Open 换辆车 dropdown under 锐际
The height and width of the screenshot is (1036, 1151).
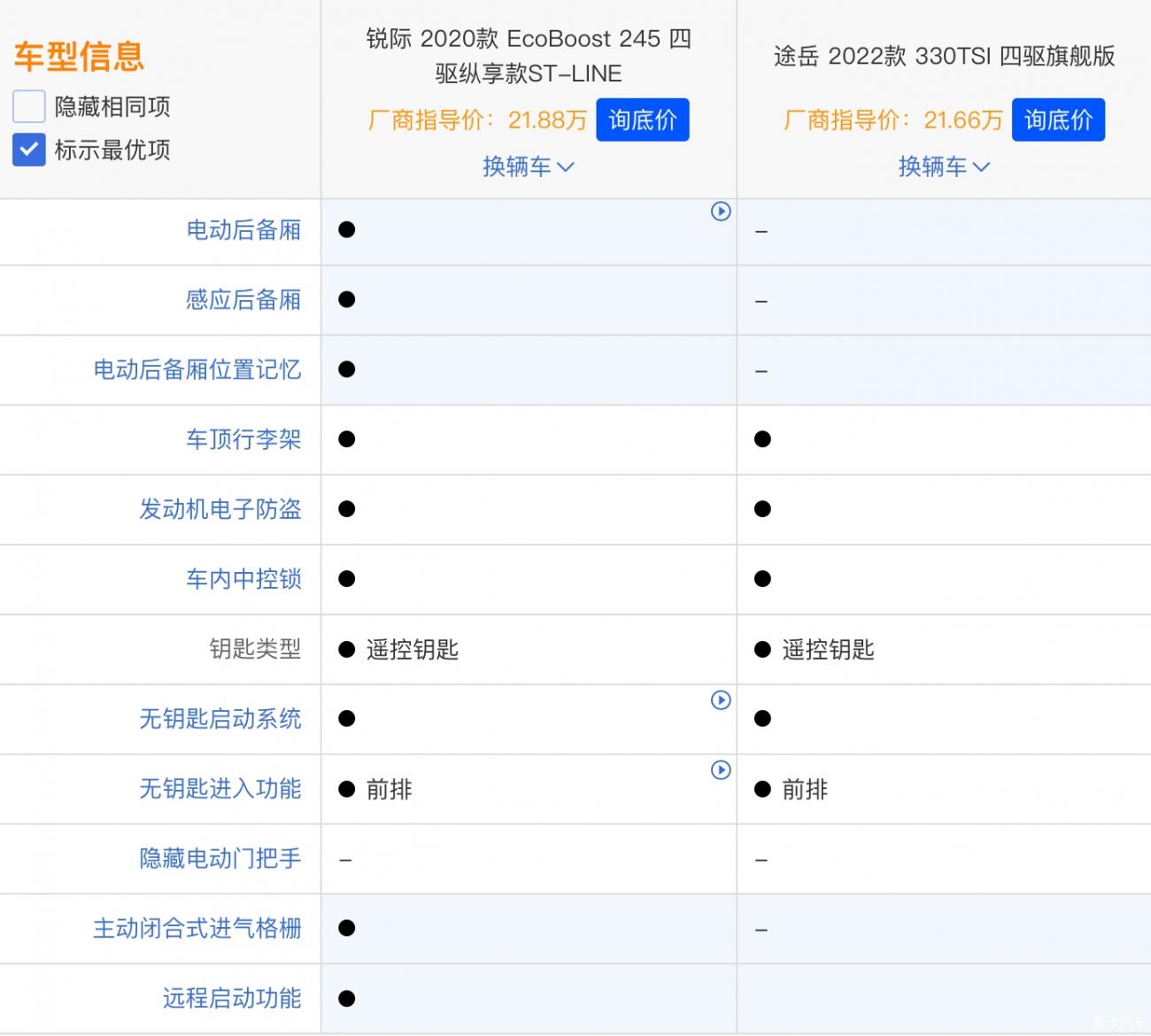coord(529,166)
